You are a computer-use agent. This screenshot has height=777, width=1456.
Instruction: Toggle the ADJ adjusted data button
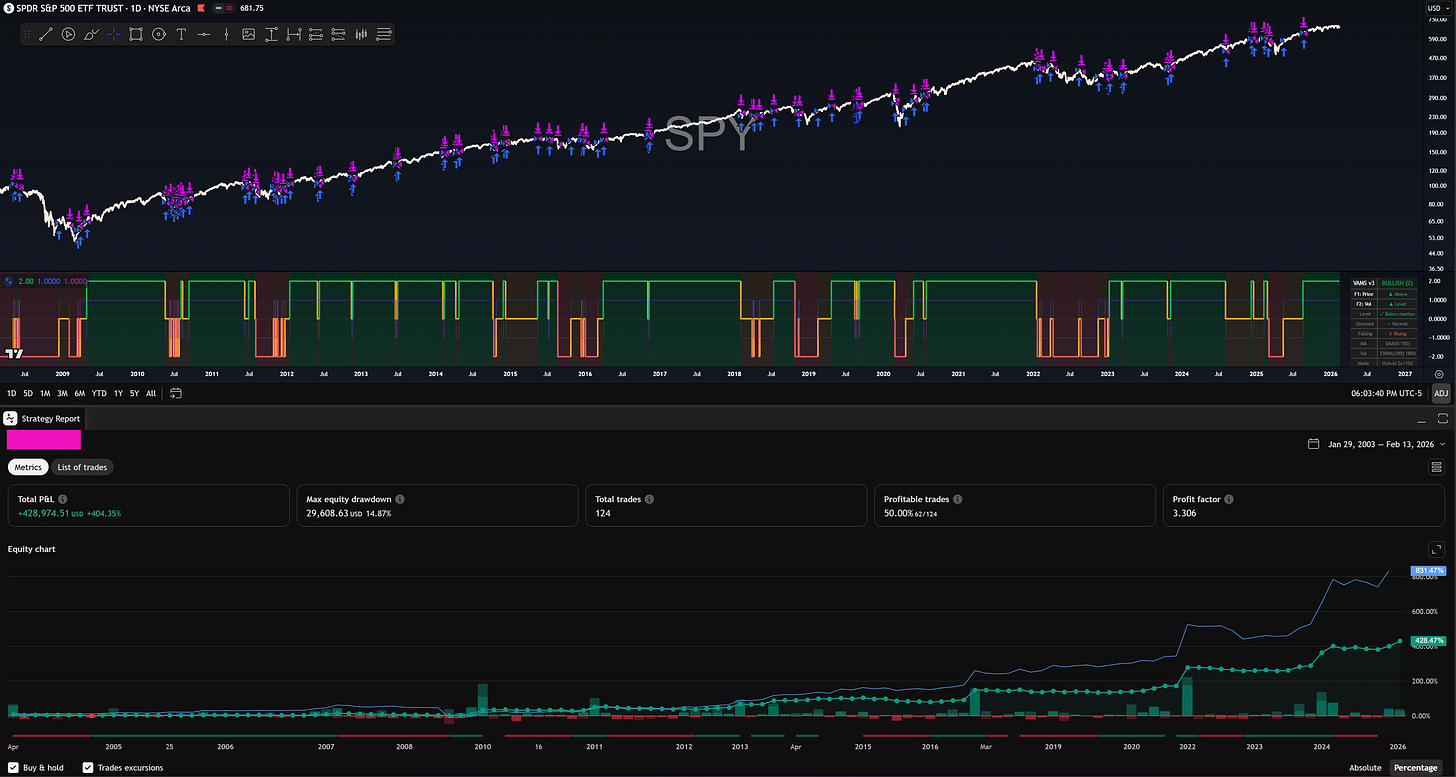coord(1441,393)
